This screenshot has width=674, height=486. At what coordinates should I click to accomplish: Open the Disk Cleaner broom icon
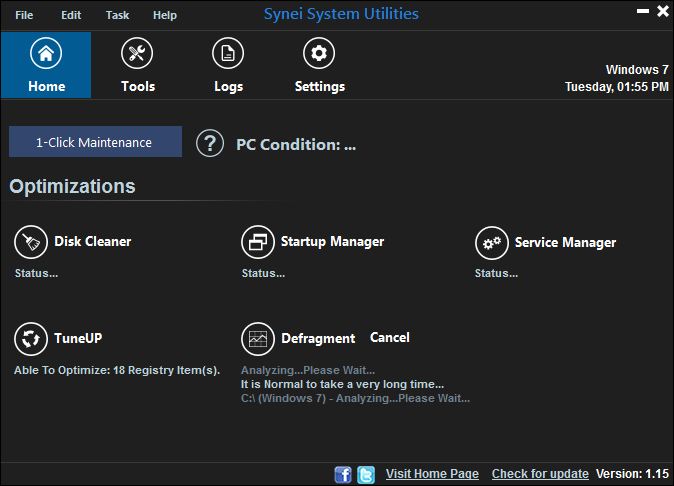coord(31,242)
